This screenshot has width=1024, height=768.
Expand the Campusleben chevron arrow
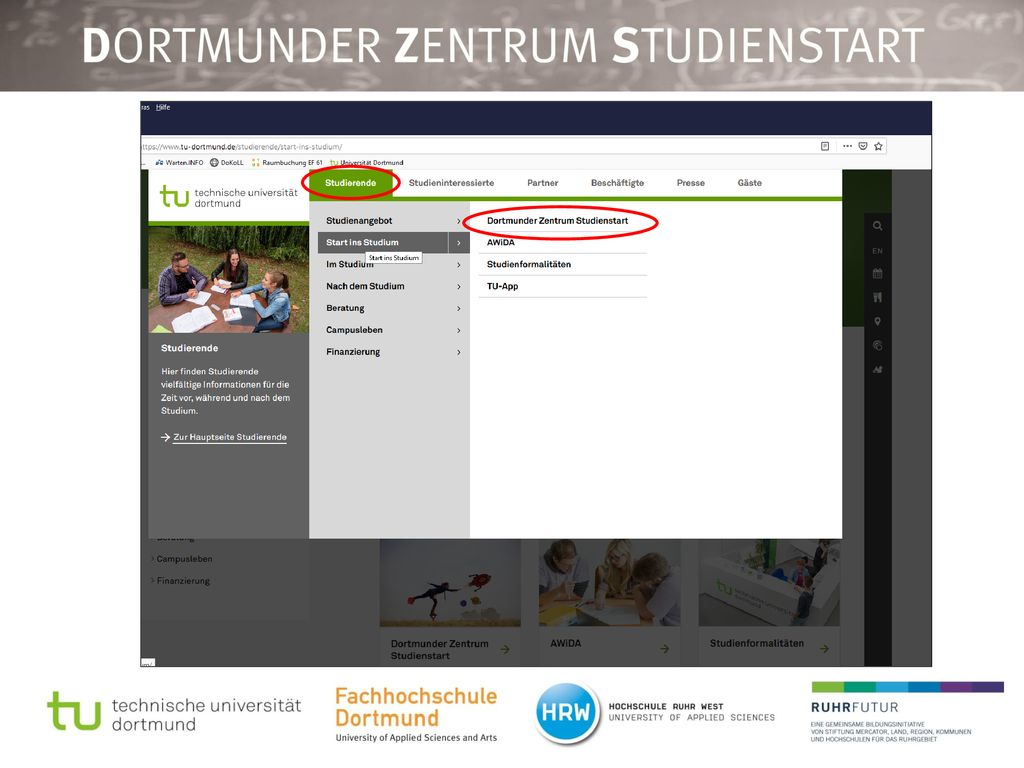pyautogui.click(x=459, y=330)
